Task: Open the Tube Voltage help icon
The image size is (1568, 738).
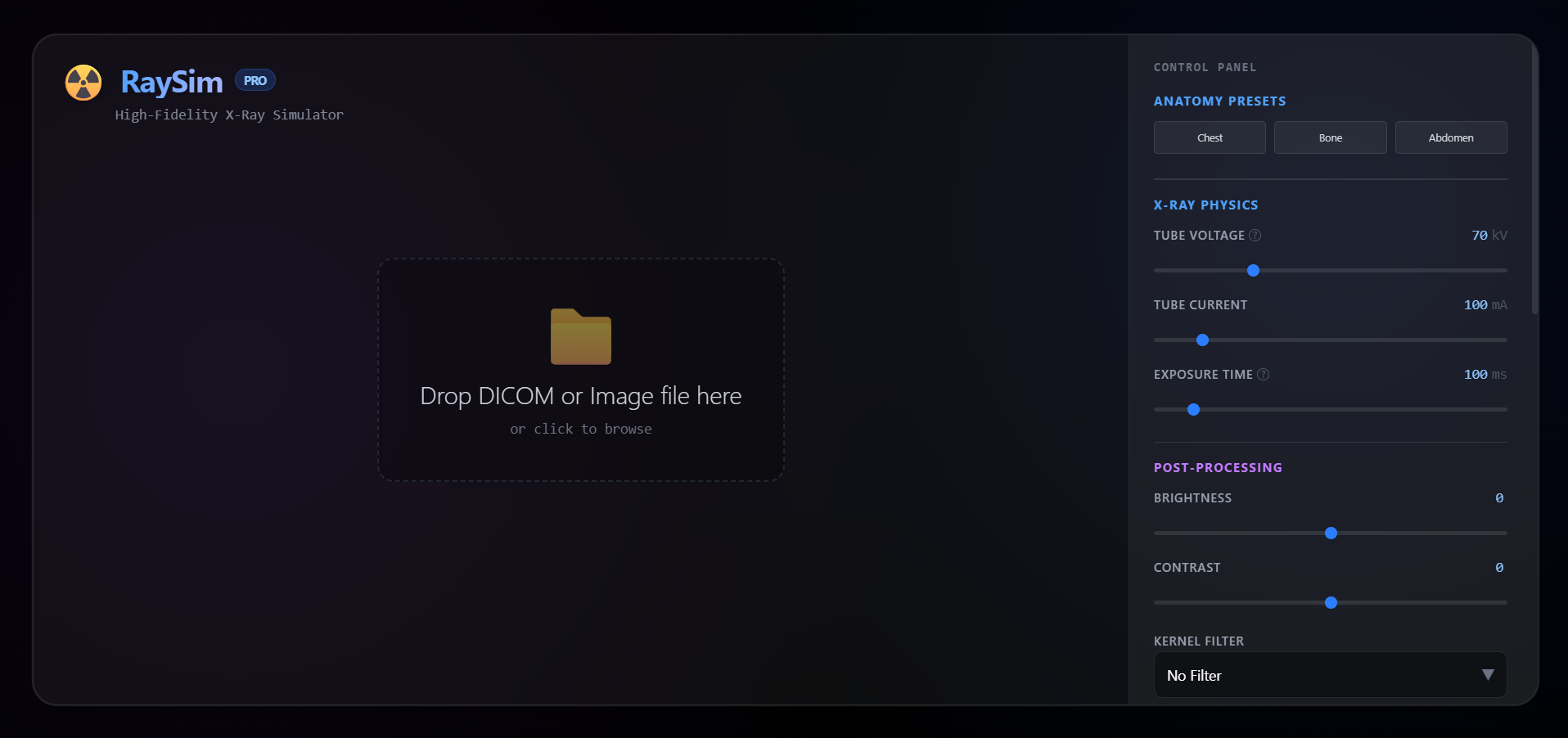Action: tap(1255, 236)
